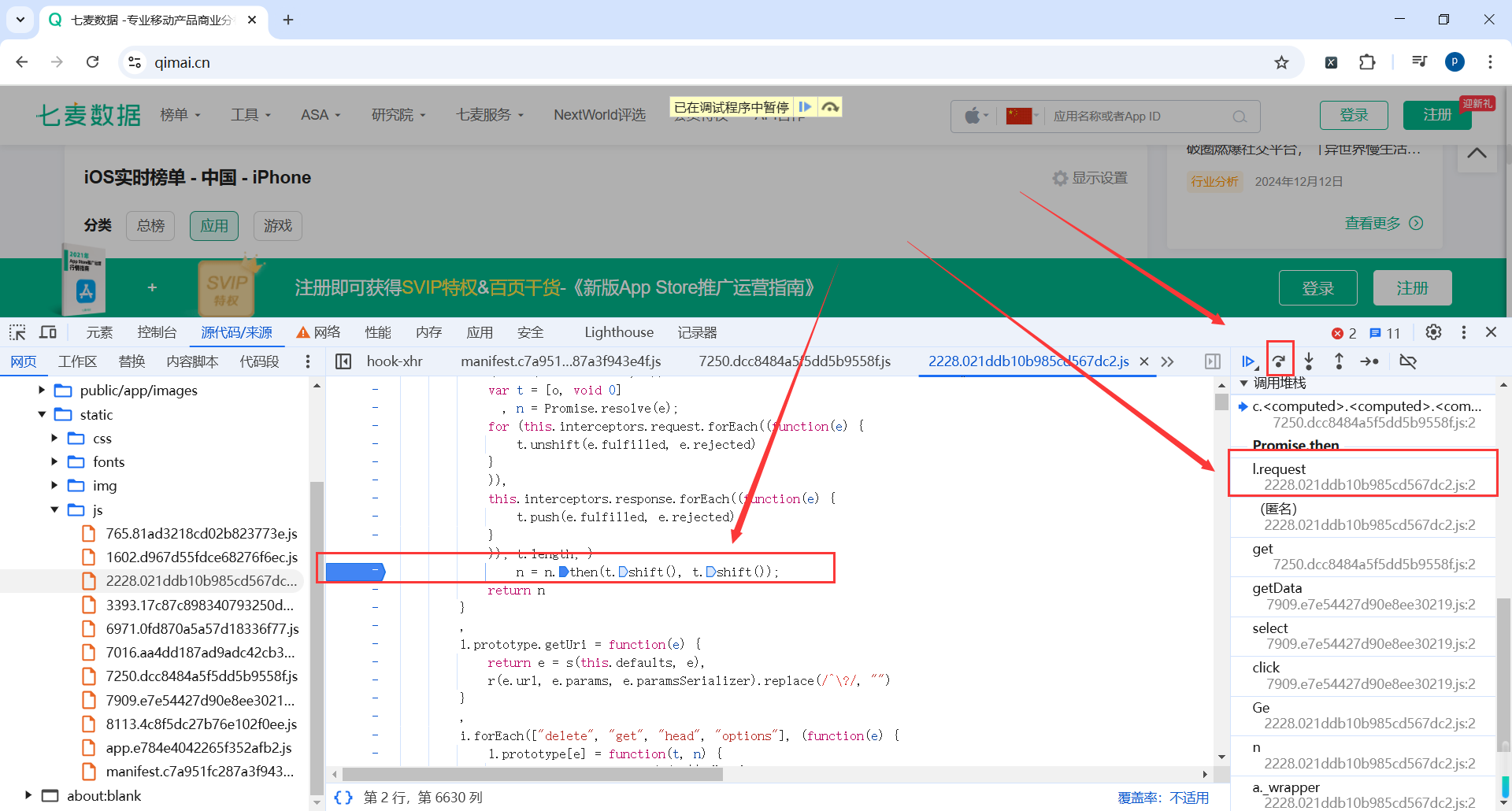Screen dimensions: 1512x811
Task: Expand the about:blank frame
Action: pyautogui.click(x=28, y=796)
